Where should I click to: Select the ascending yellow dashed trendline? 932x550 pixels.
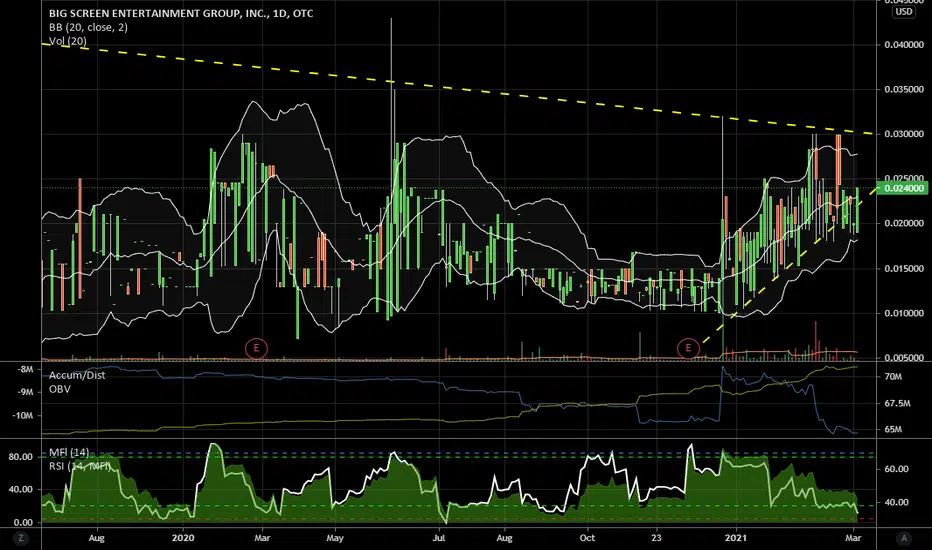point(788,267)
